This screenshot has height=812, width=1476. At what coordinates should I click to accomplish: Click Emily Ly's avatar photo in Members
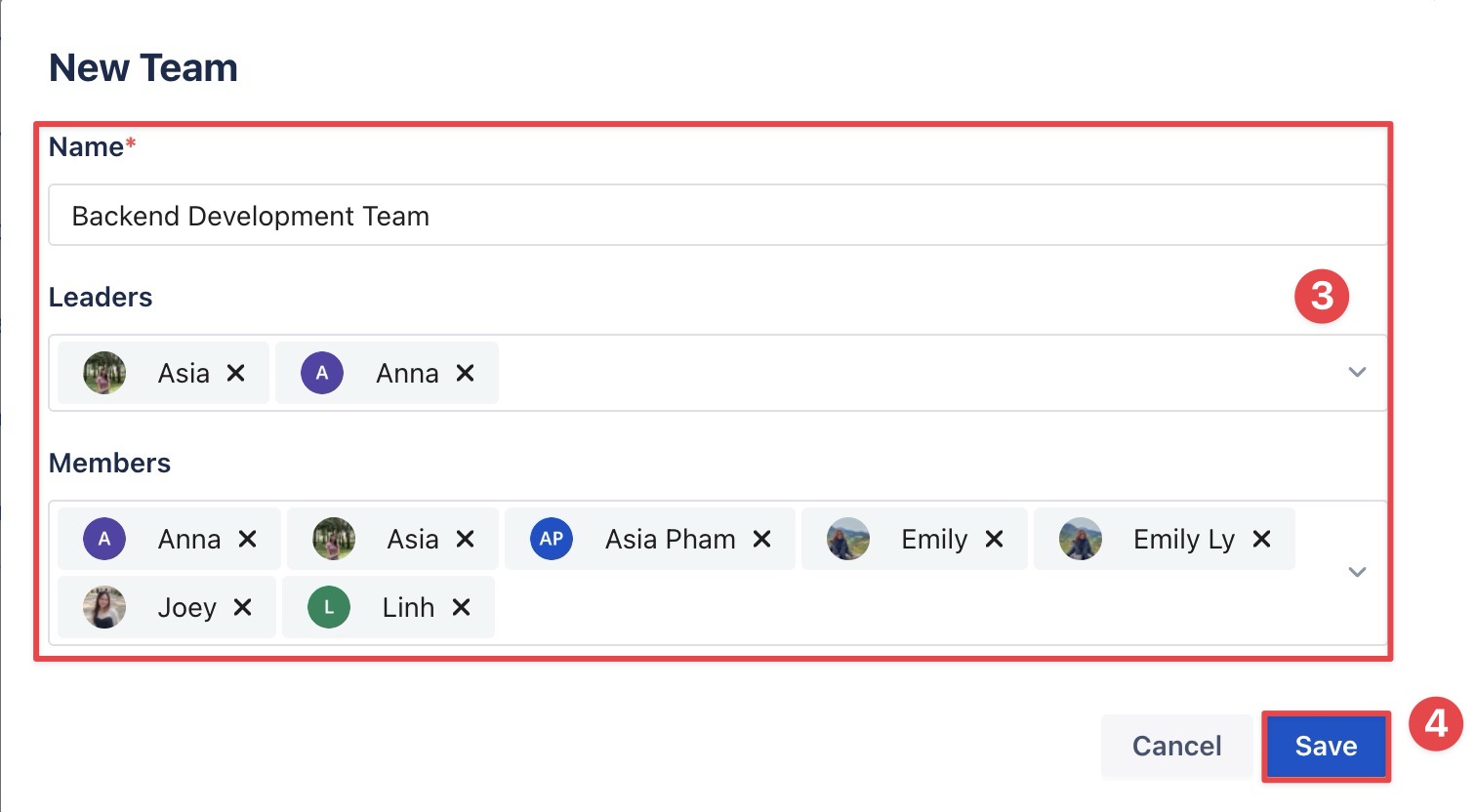1081,539
